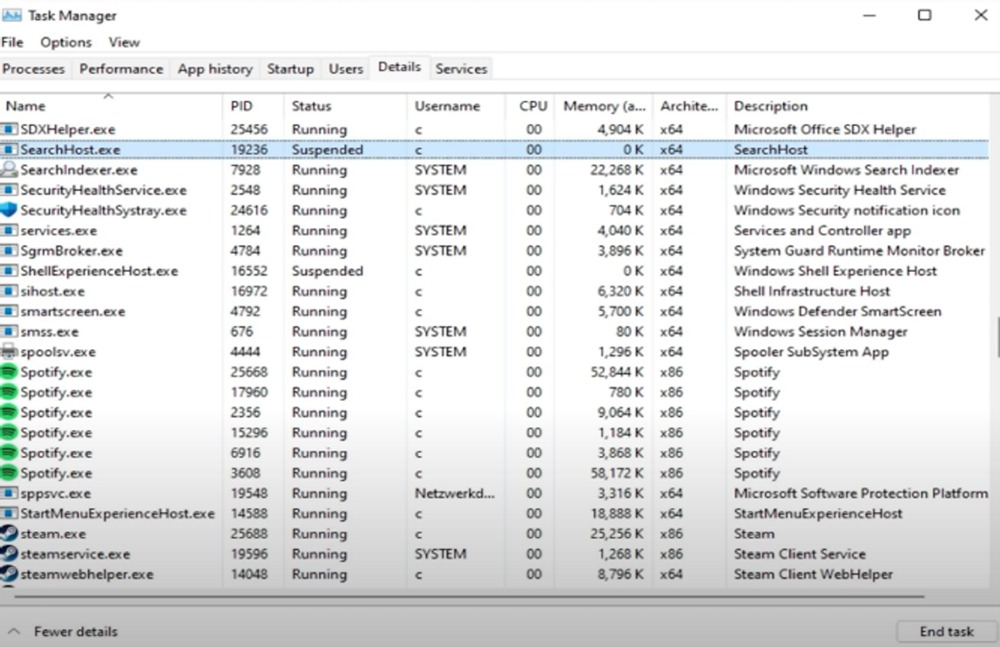Screen dimensions: 1000x647
Task: Click the sihost.exe process icon
Action: click(9, 292)
